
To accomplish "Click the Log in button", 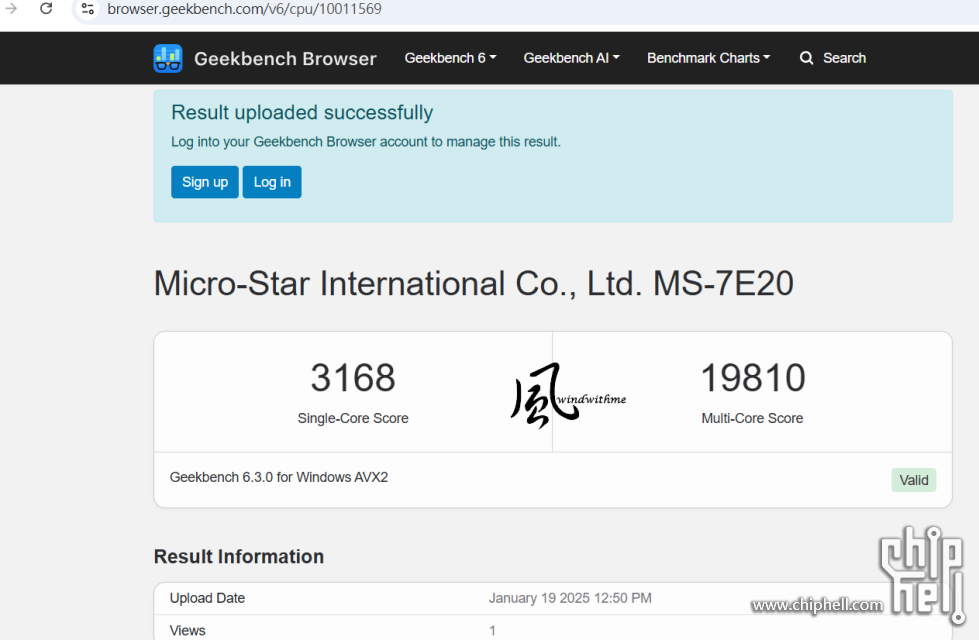I will point(272,182).
